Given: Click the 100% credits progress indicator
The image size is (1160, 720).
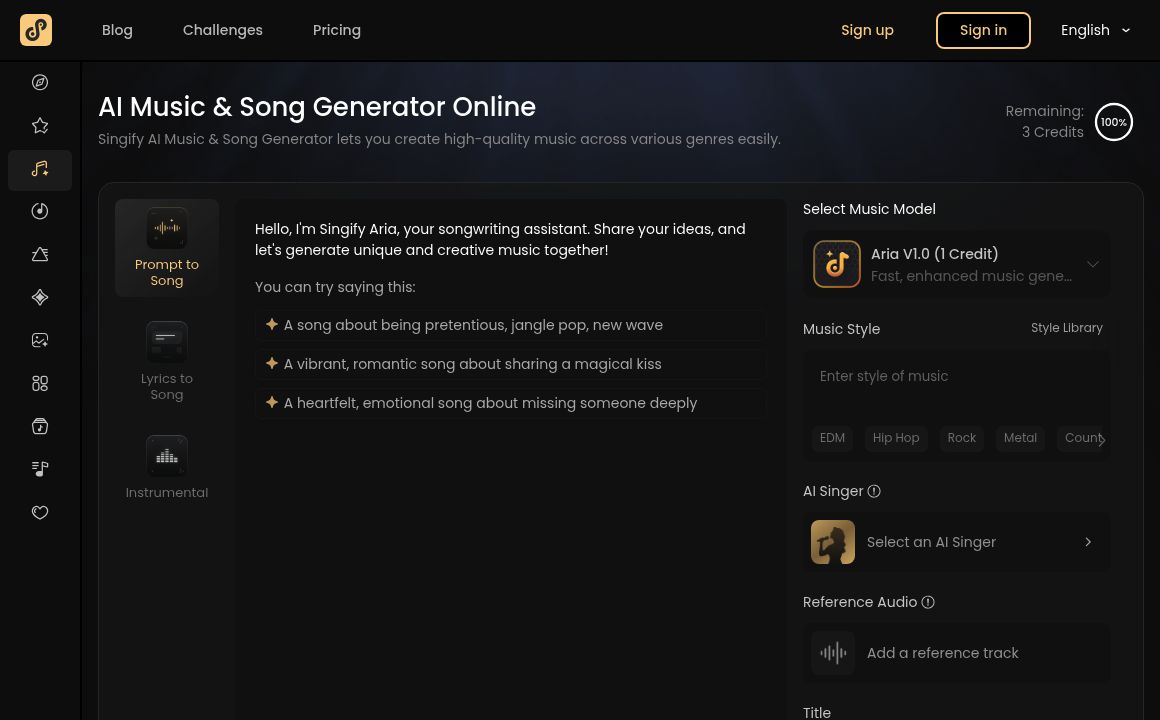Looking at the screenshot, I should pos(1114,122).
